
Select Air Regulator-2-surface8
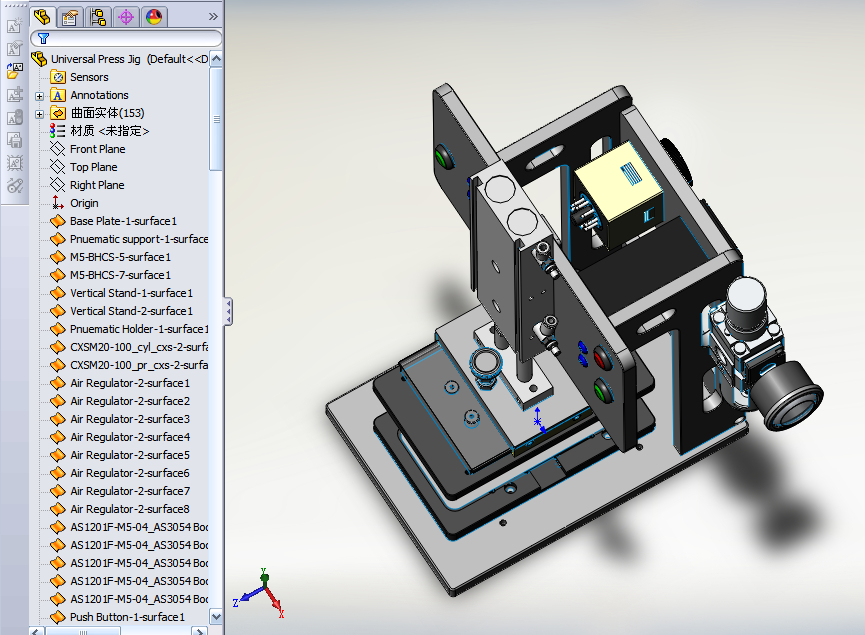130,509
